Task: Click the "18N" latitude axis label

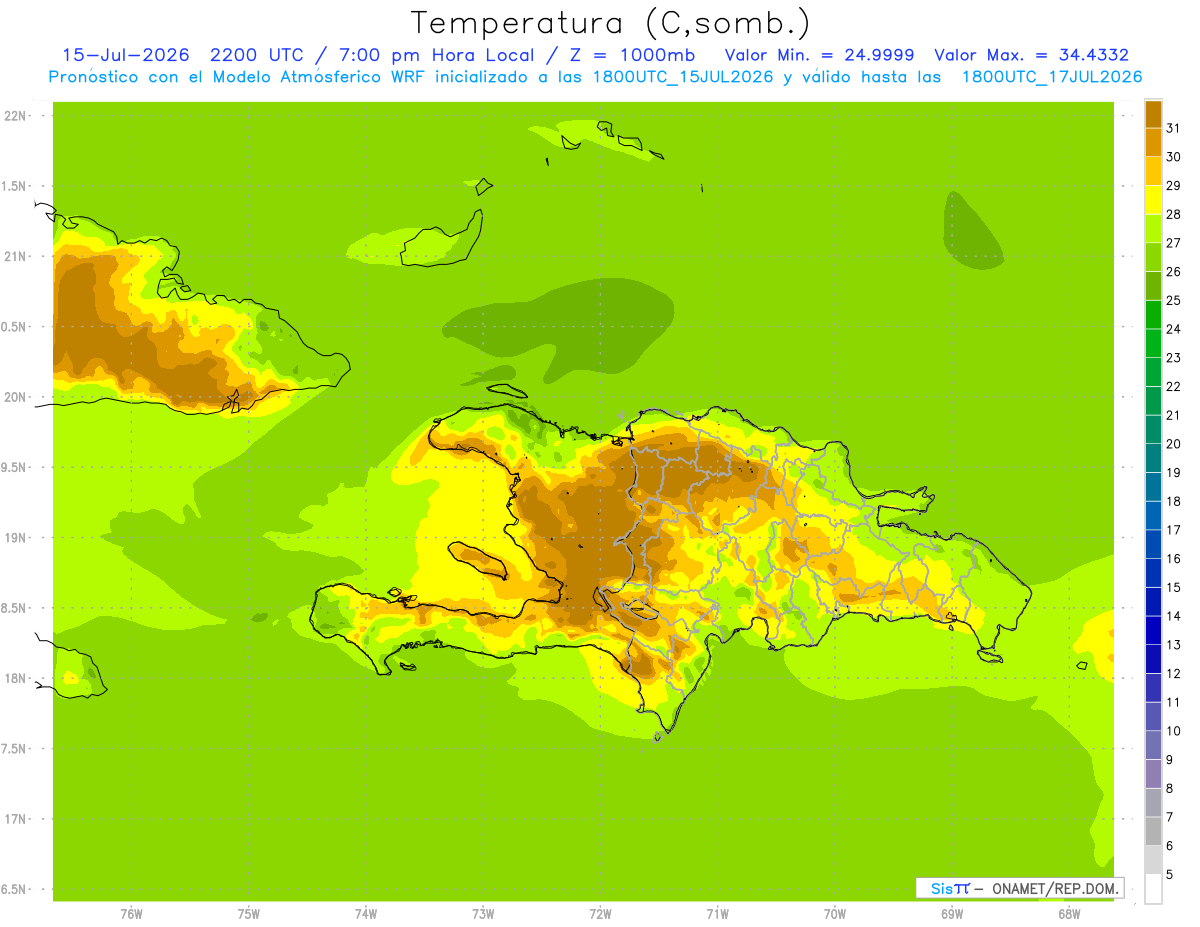Action: pos(15,678)
